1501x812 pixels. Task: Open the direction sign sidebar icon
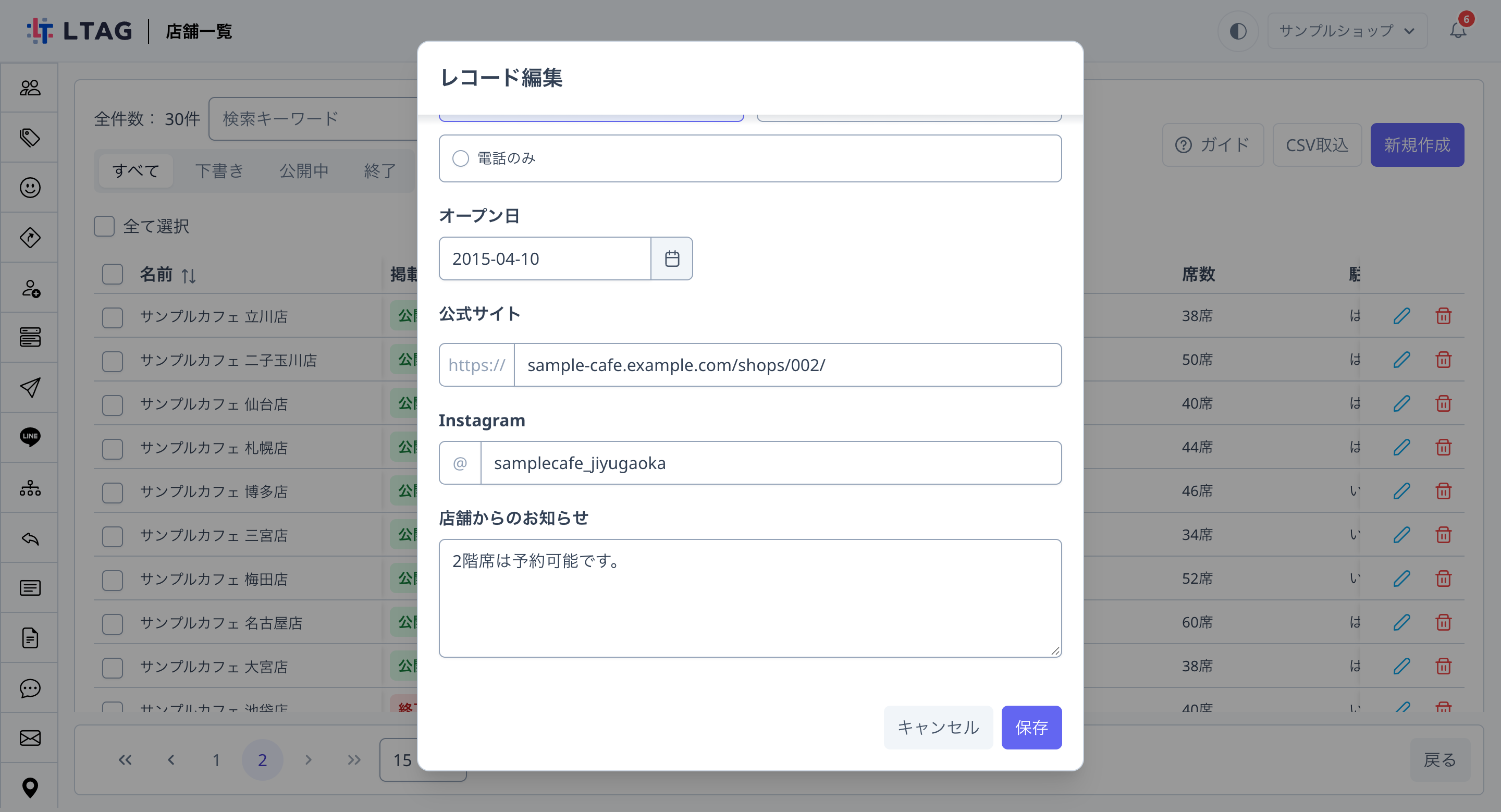(x=30, y=238)
